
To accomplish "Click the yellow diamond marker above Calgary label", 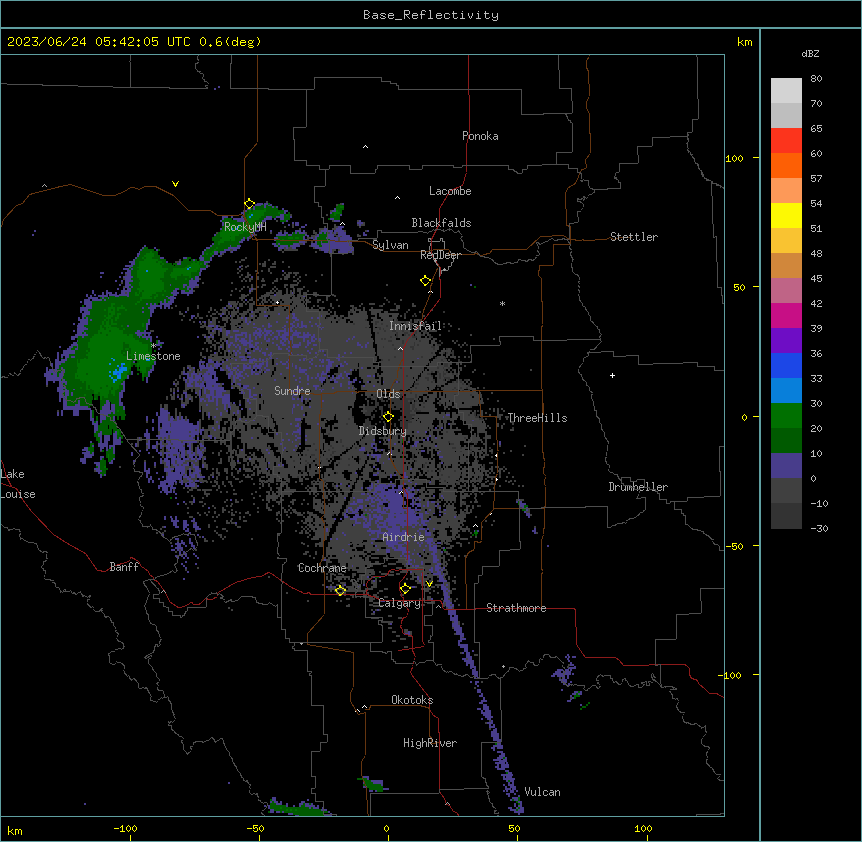I will click(406, 589).
